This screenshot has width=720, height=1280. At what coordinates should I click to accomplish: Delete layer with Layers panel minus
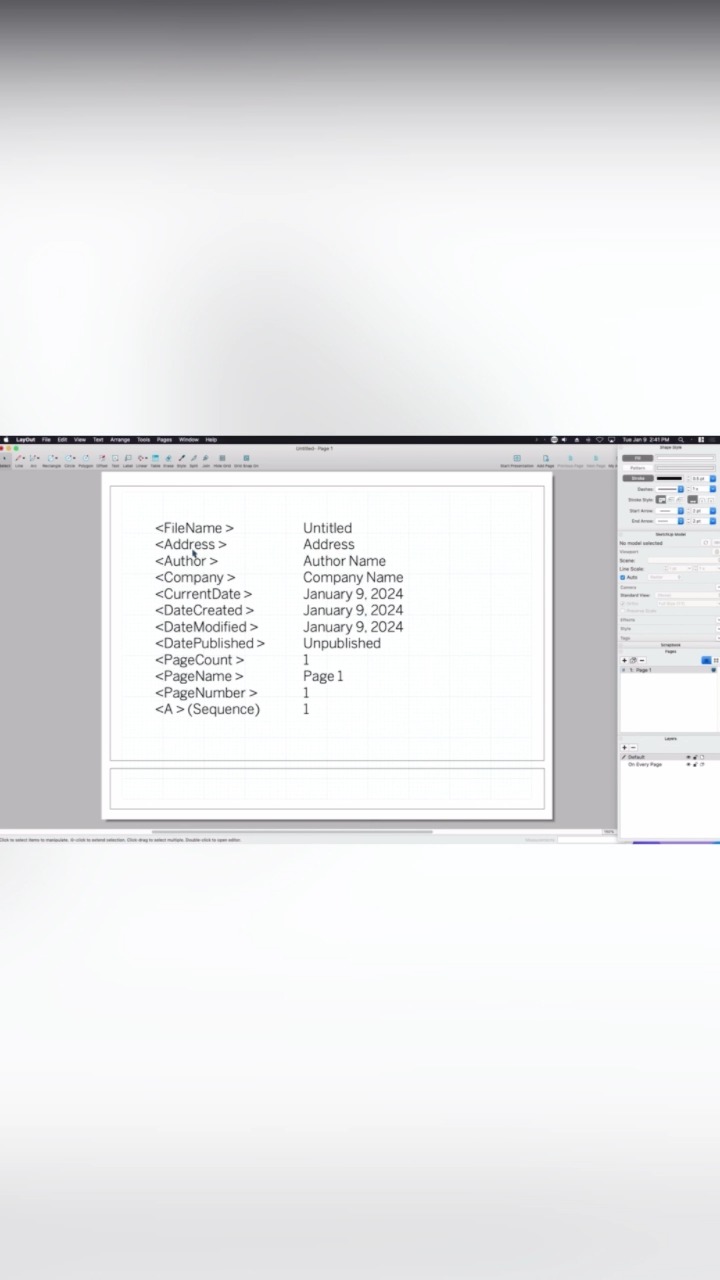(633, 748)
